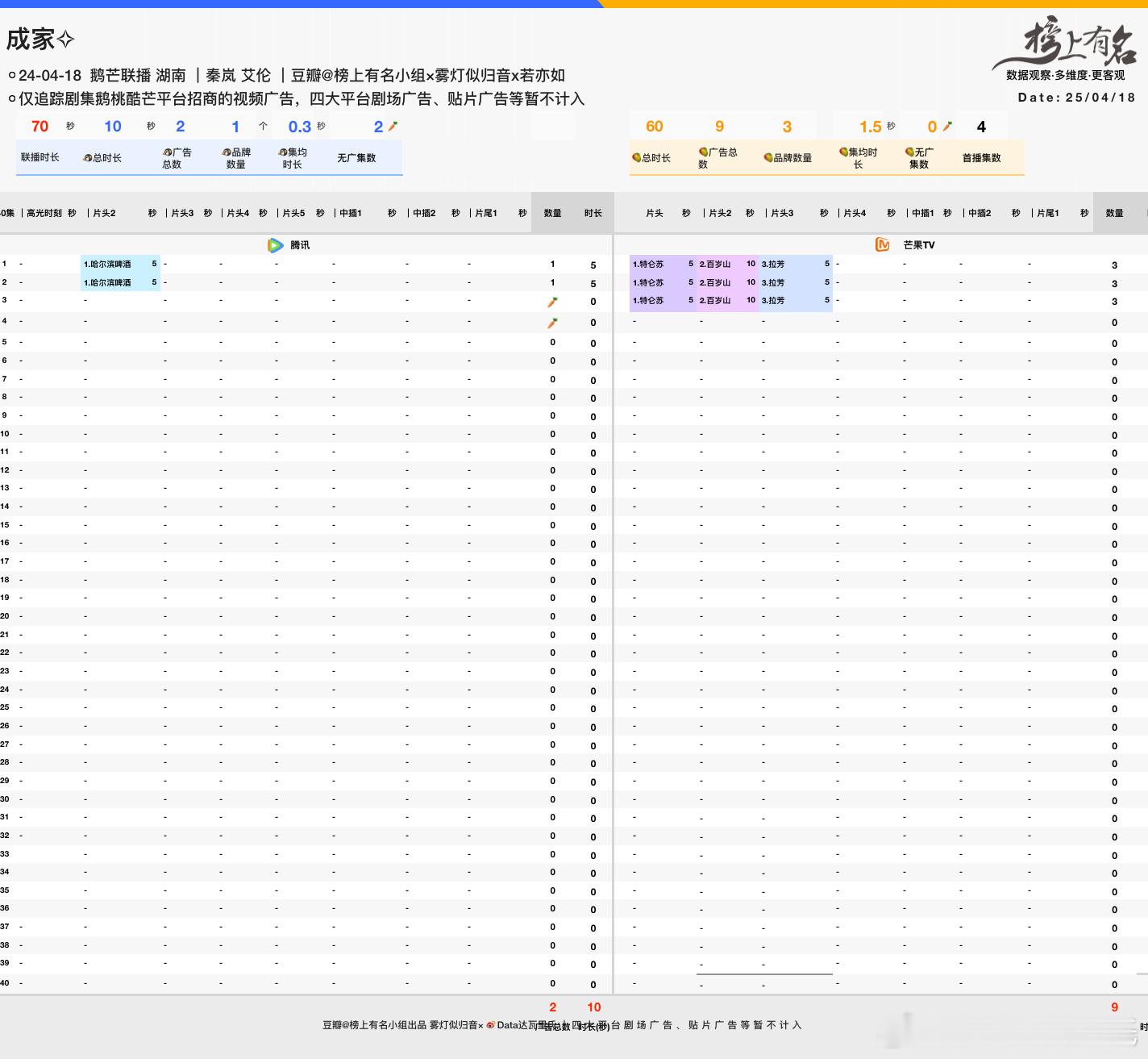Click the carrot icon in Tencent episode 4 row

(552, 323)
